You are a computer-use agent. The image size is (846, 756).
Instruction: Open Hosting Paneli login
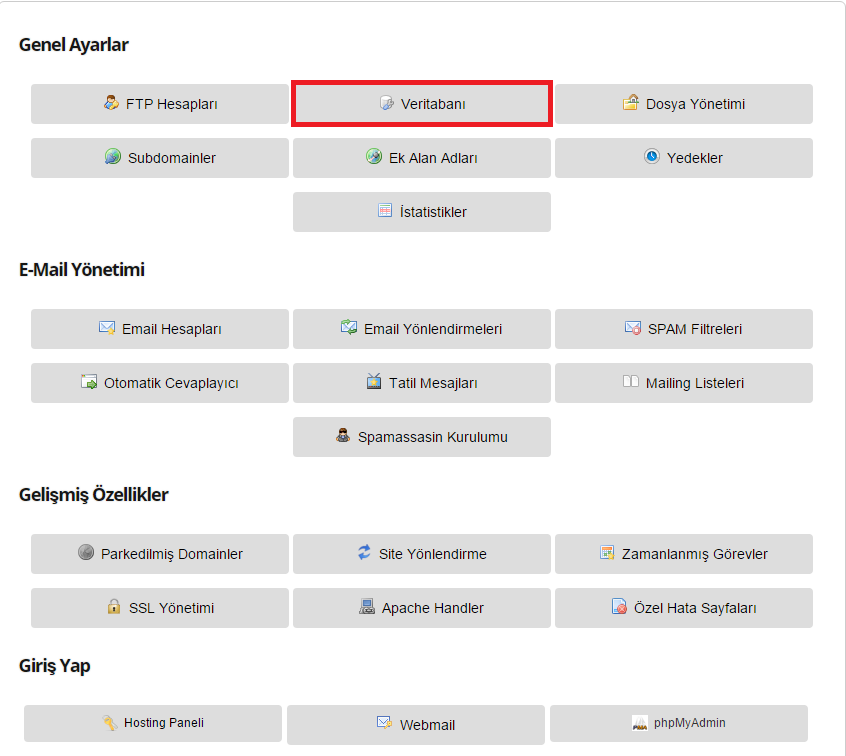(153, 724)
